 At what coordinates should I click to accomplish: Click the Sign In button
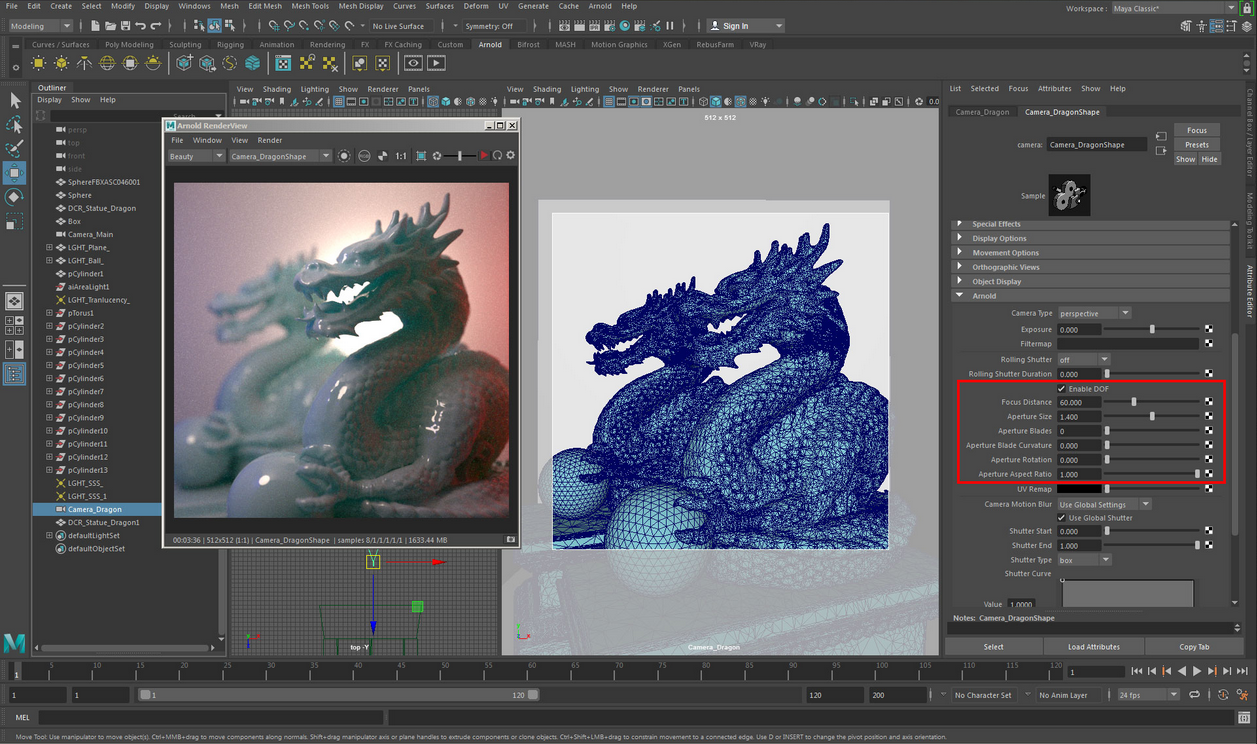point(746,26)
